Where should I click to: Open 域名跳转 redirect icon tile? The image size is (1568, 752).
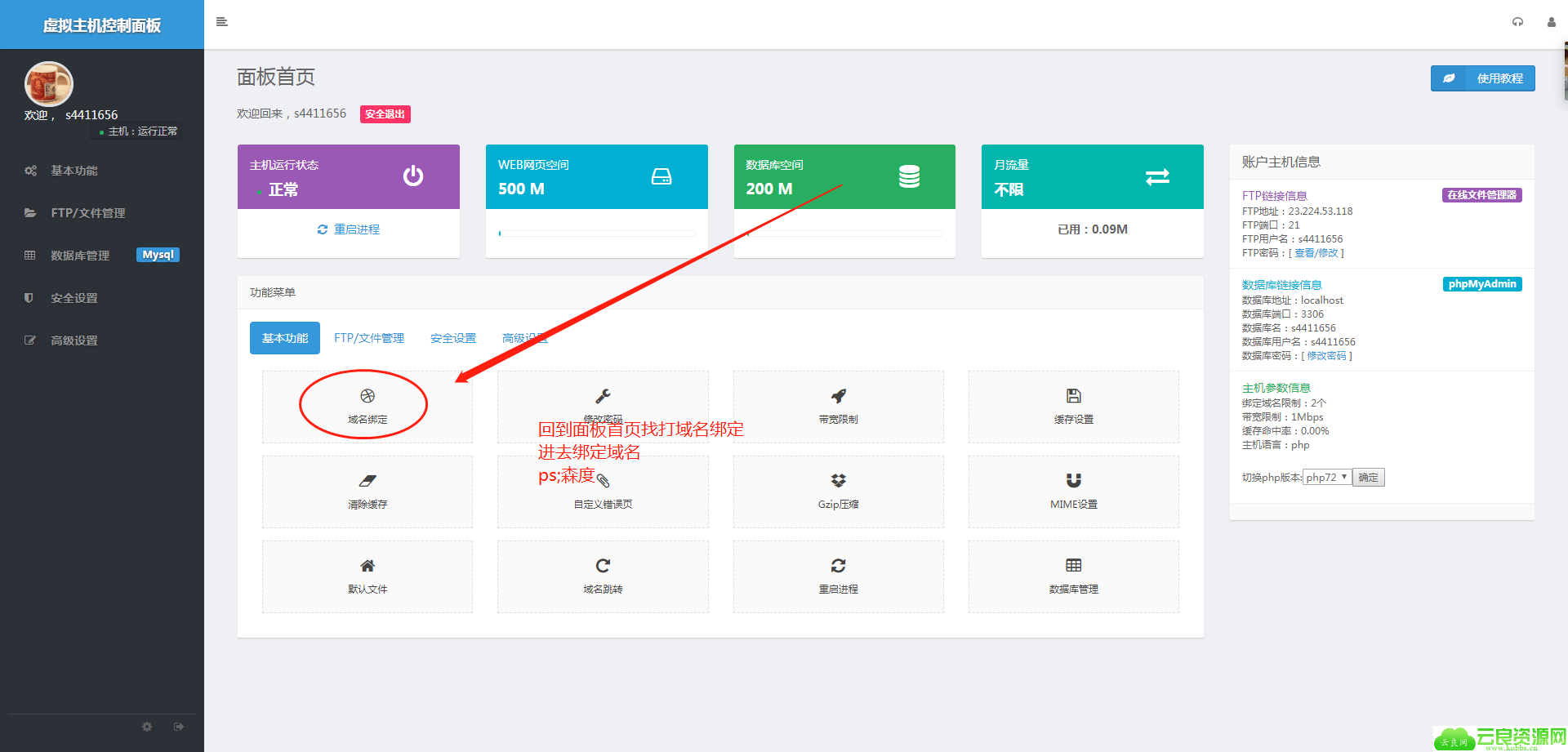point(603,576)
